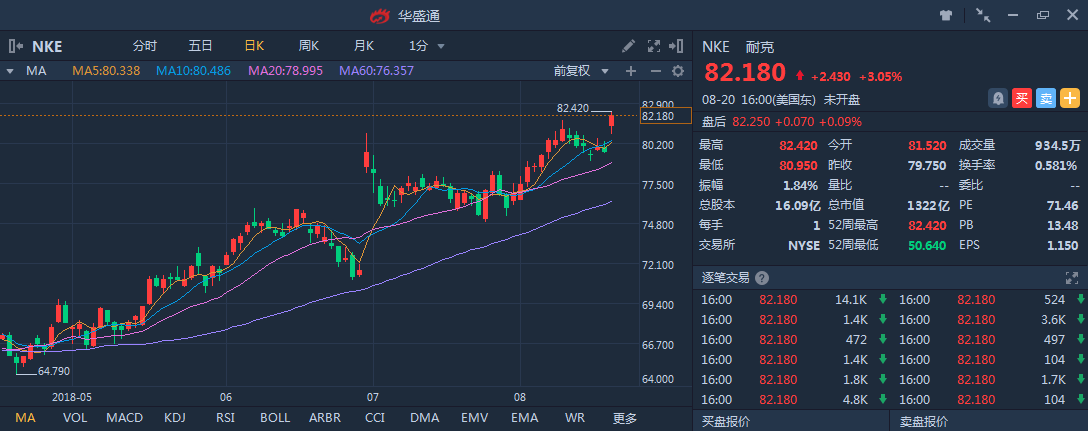Click the 64.790 low marker on chart
Image resolution: width=1088 pixels, height=431 pixels.
click(54, 371)
